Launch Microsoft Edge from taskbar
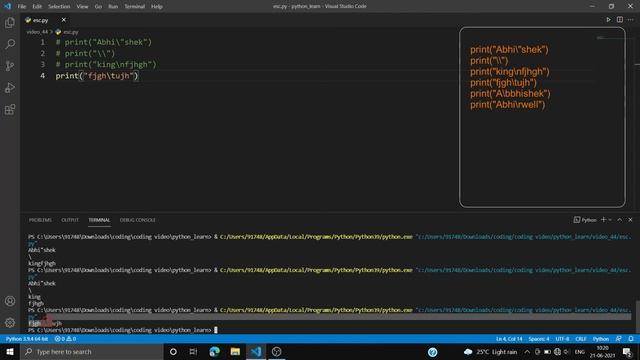640x360 pixels. point(214,352)
